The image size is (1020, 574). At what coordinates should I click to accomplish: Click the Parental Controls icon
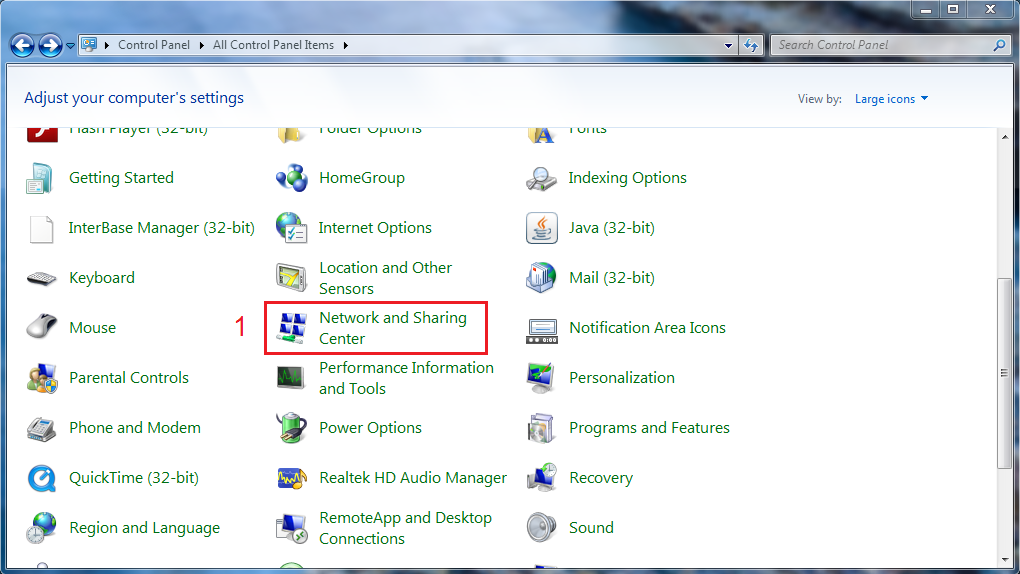41,378
